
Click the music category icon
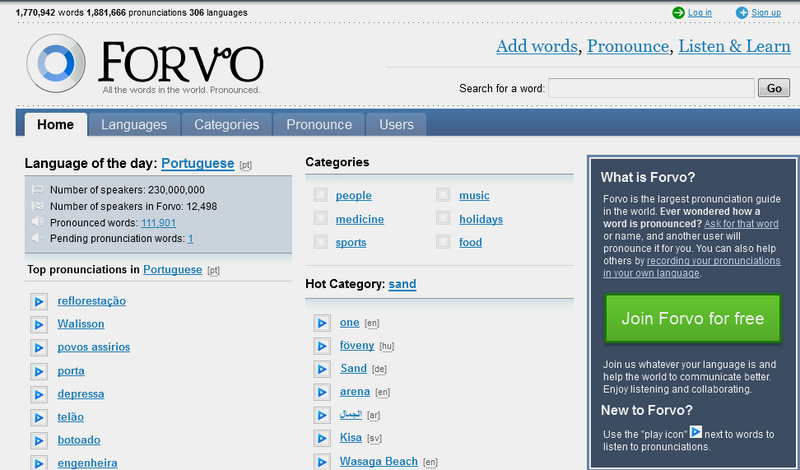[443, 195]
